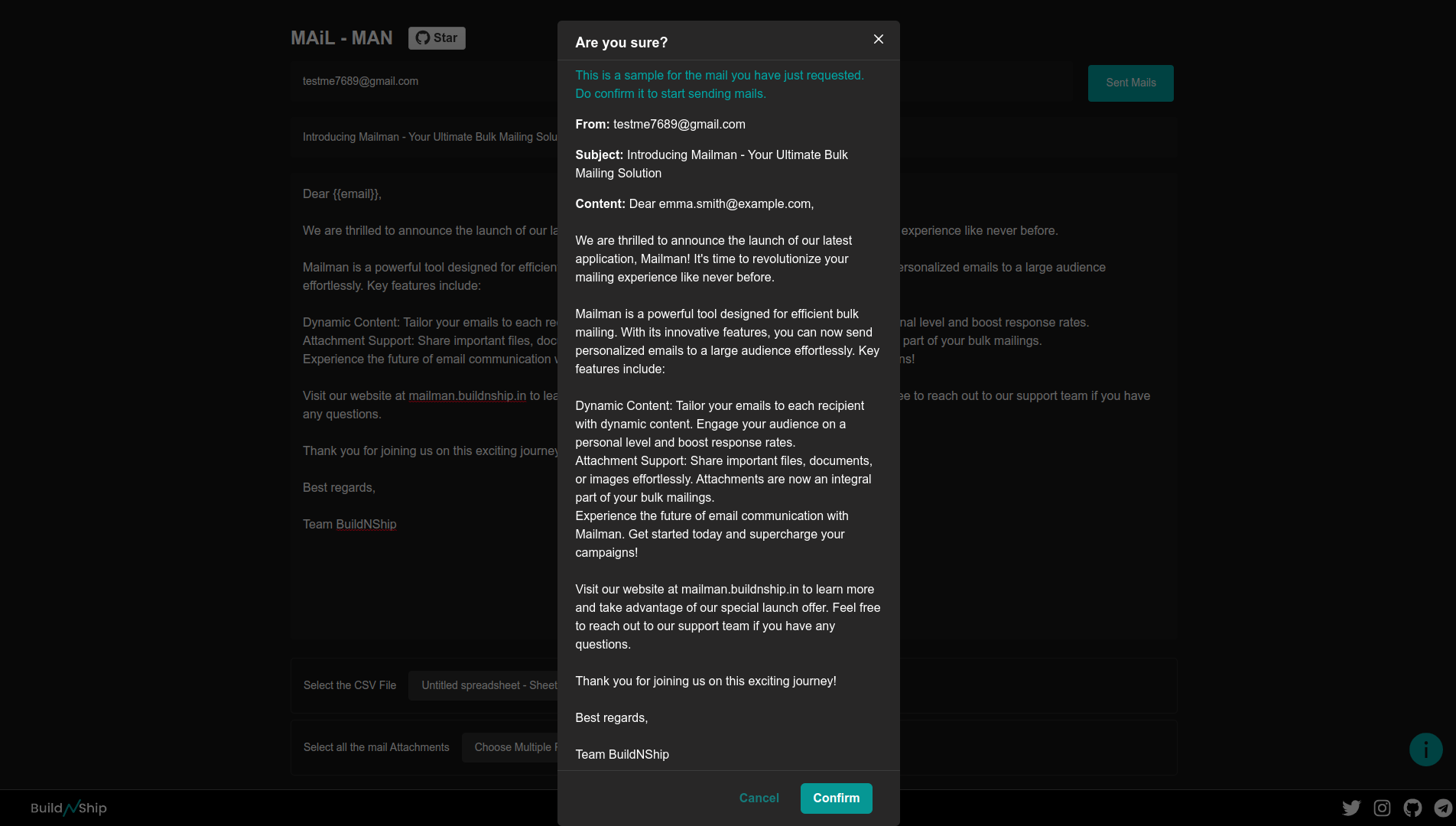Click the round info button
Viewport: 1456px width, 826px height.
[x=1425, y=750]
